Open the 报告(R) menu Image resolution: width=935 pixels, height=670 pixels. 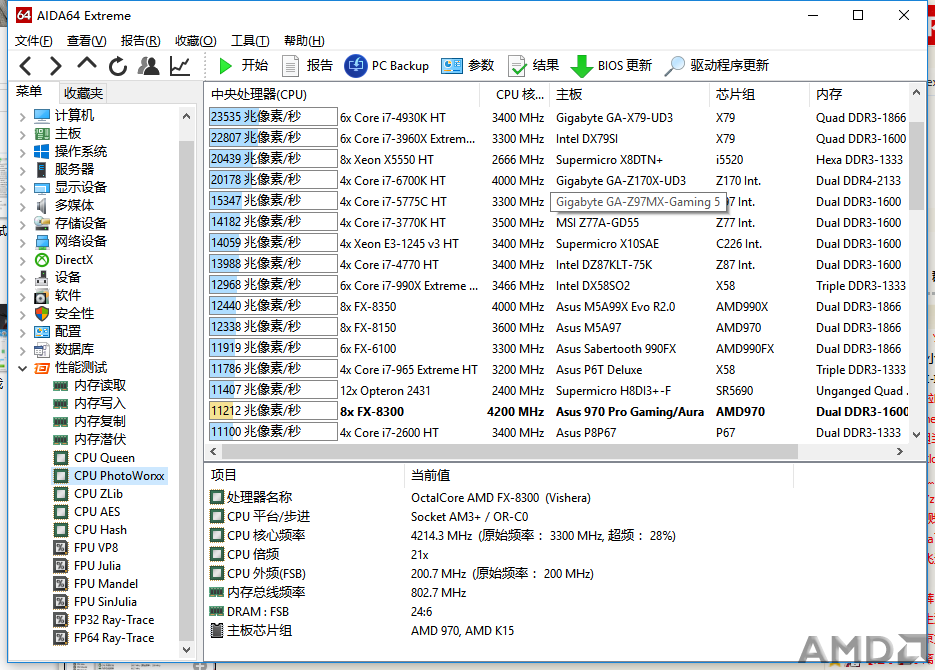coord(140,41)
